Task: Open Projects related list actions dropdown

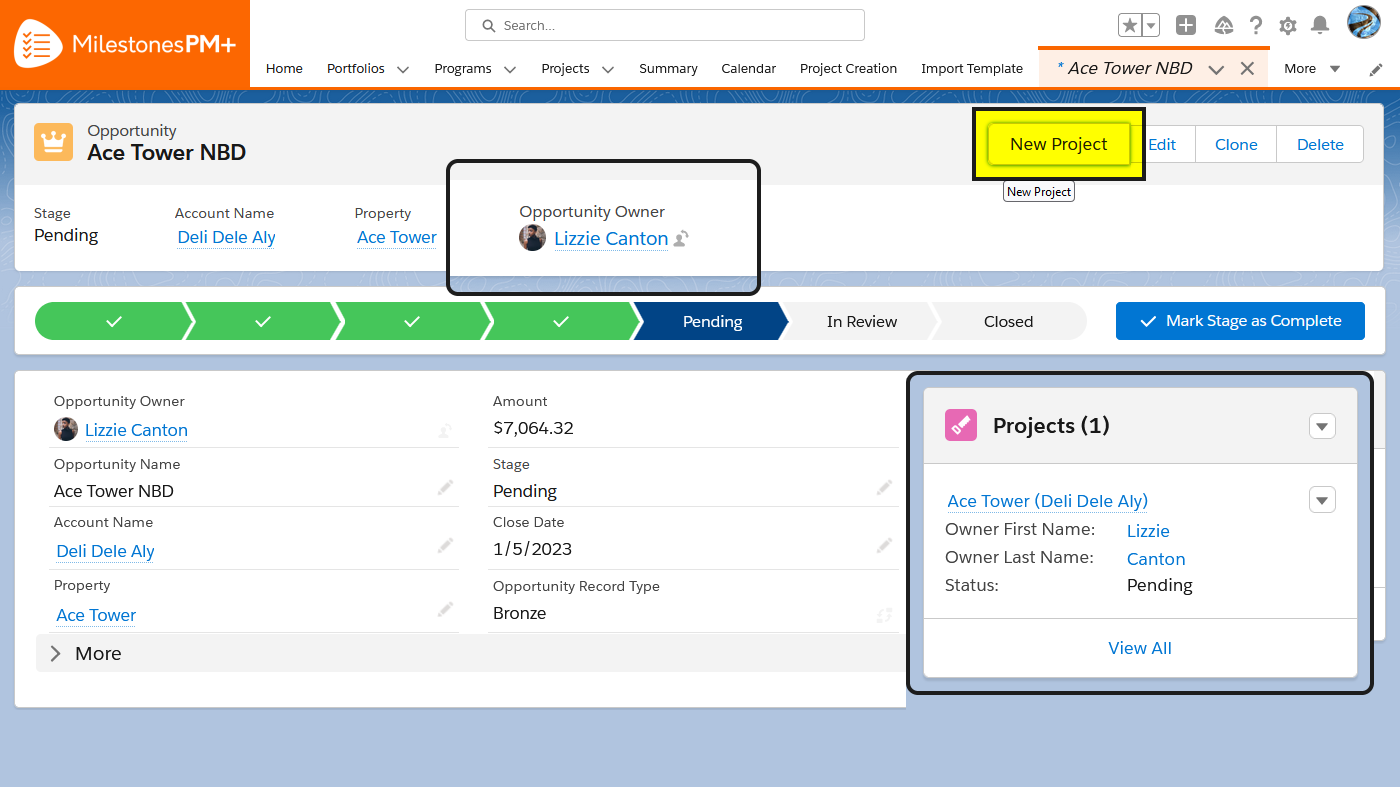Action: (1322, 426)
